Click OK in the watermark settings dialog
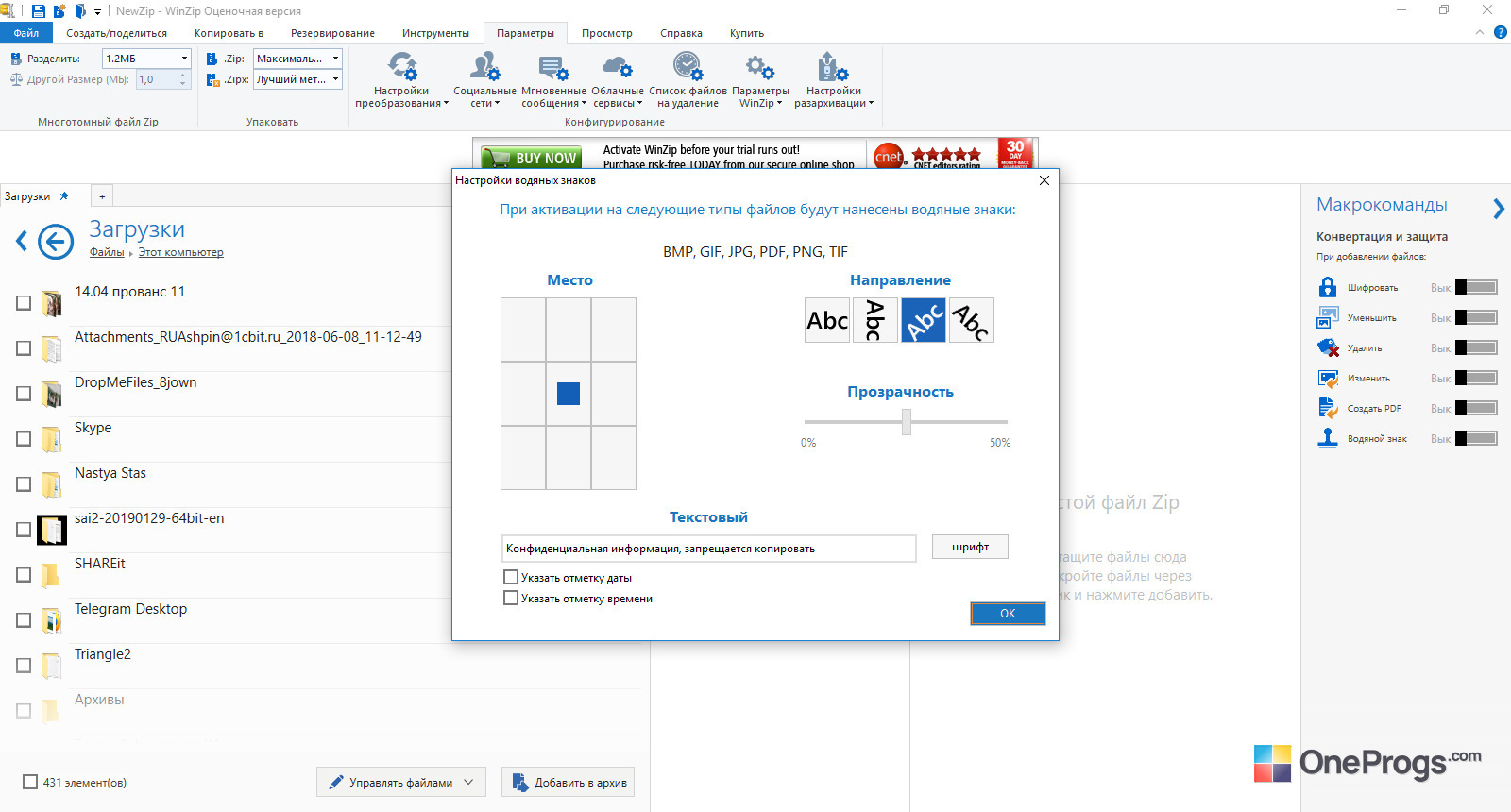The width and height of the screenshot is (1511, 812). click(1008, 614)
